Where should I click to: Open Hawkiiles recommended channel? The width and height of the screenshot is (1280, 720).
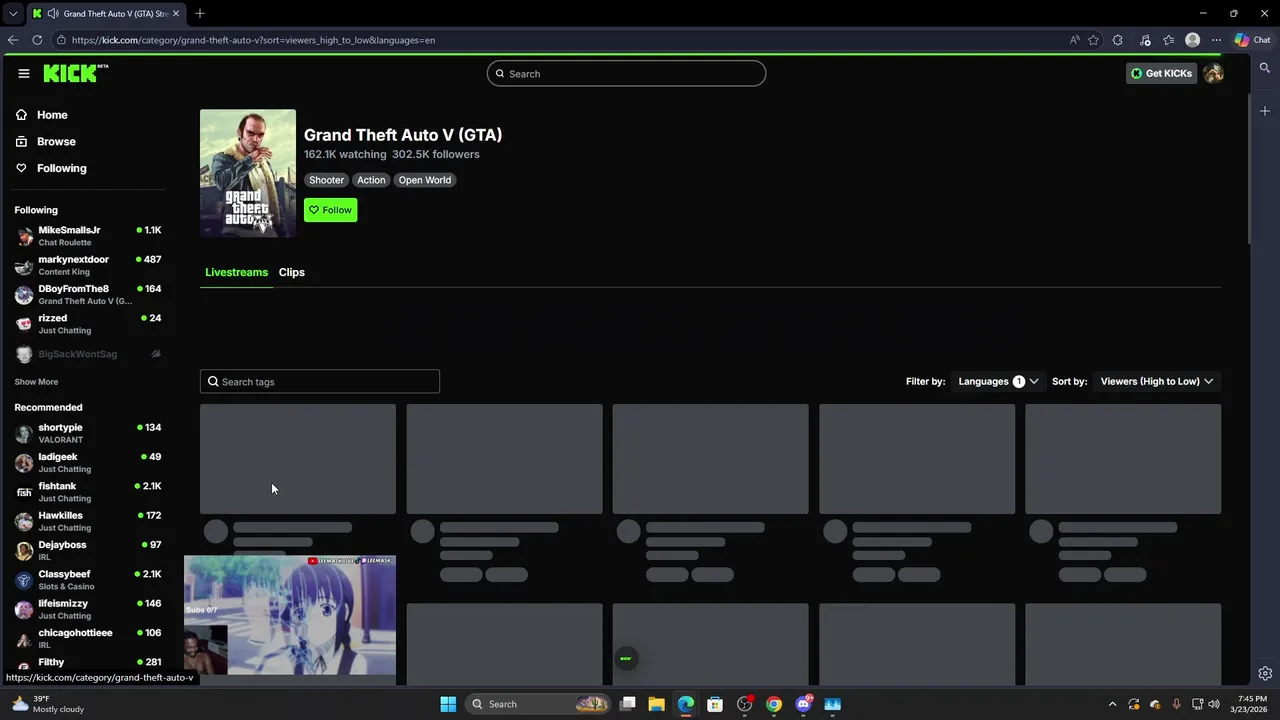[x=88, y=521]
